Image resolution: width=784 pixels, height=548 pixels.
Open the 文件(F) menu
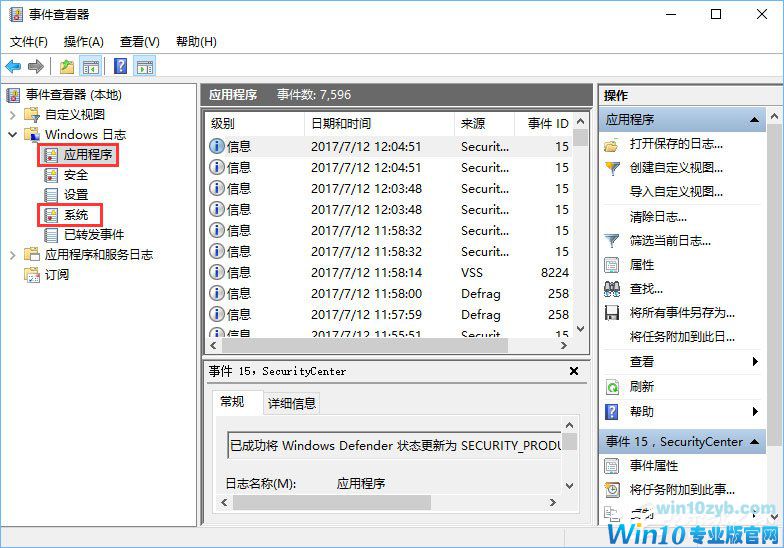click(29, 42)
